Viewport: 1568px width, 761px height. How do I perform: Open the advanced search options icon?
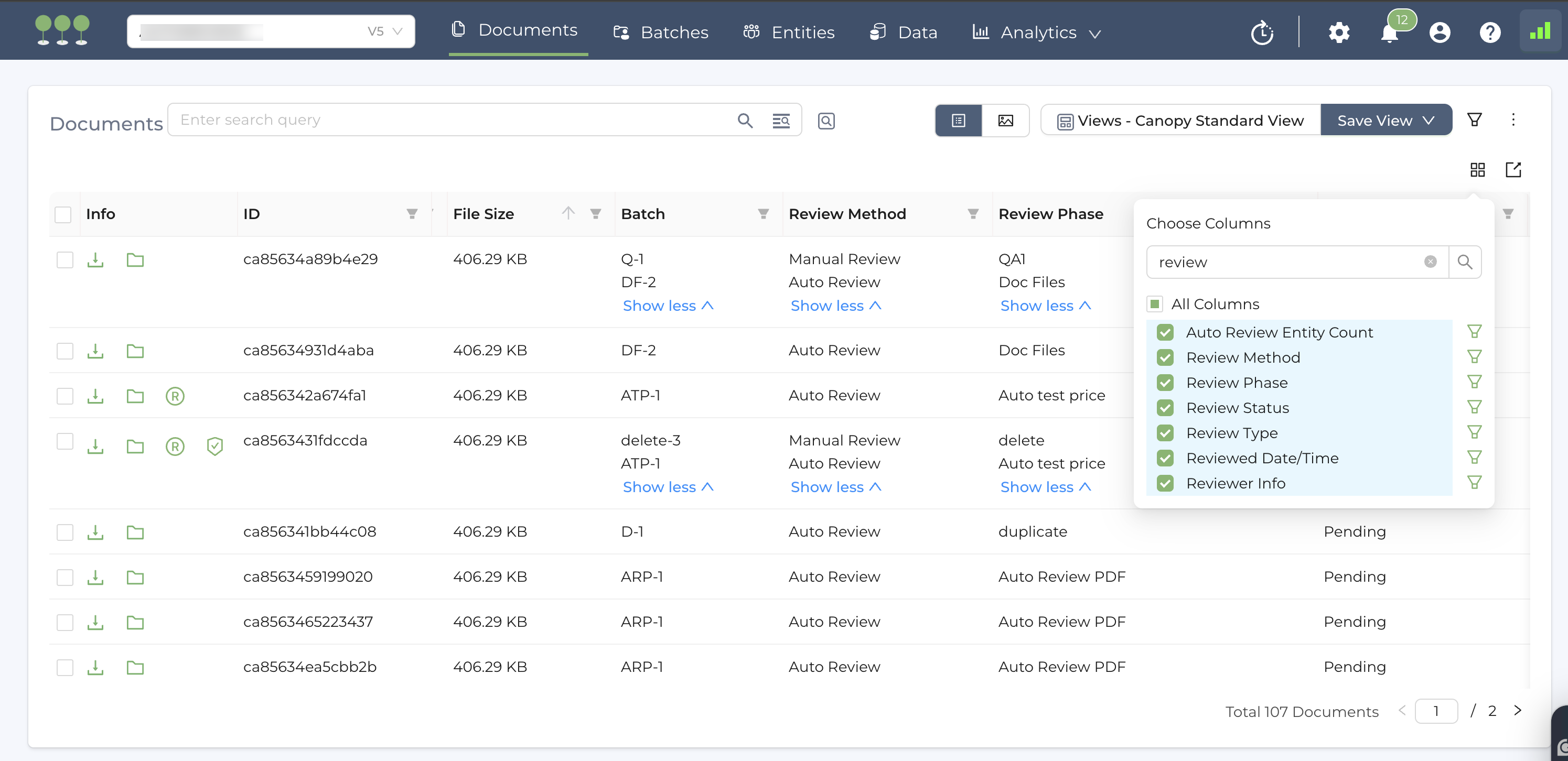[x=781, y=121]
